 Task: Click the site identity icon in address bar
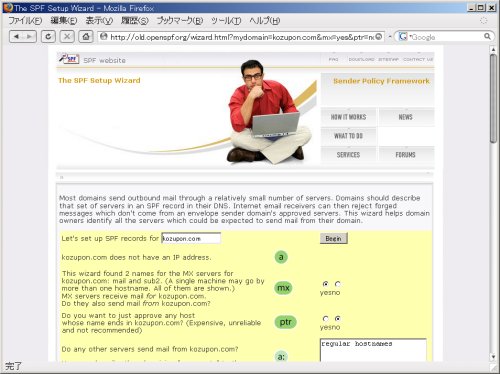104,36
